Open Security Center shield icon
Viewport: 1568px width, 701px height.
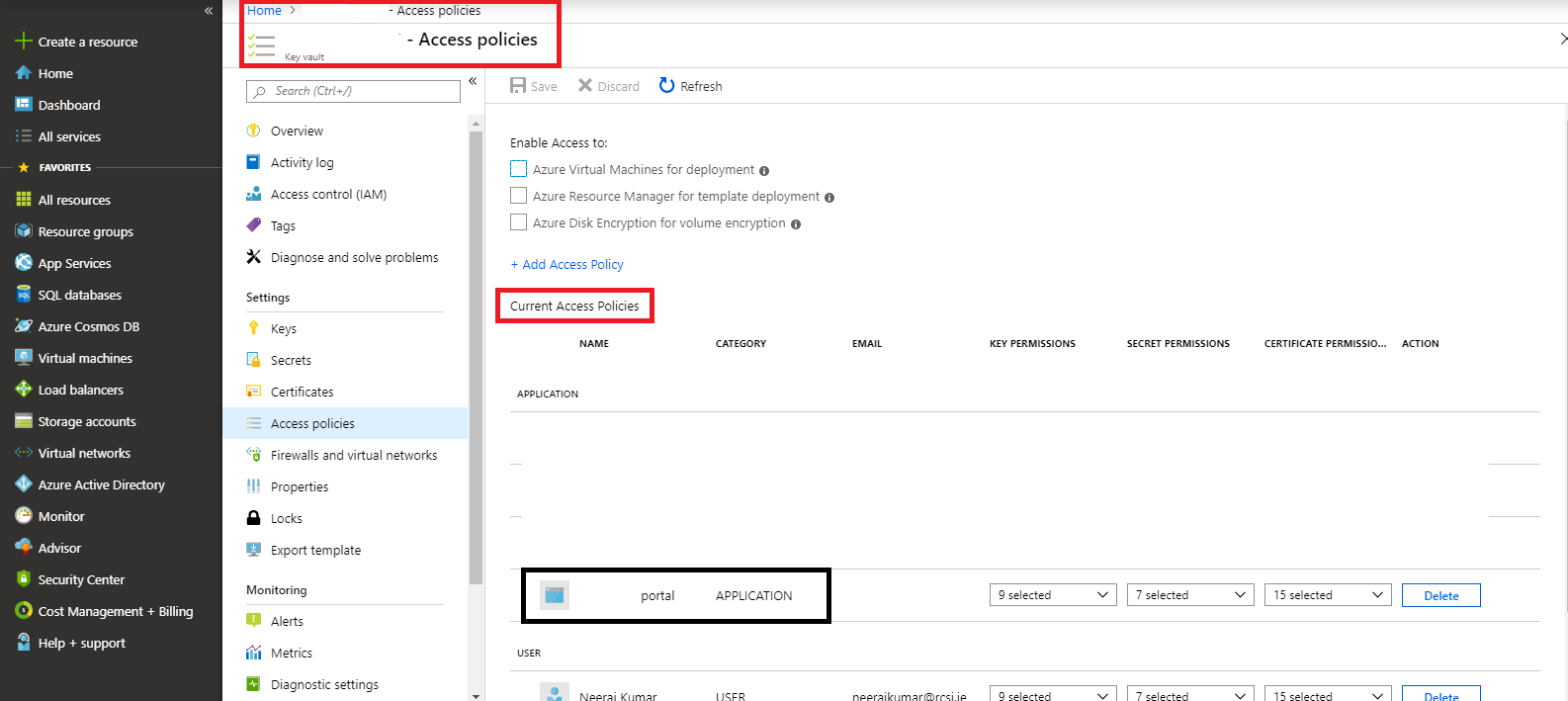[x=24, y=579]
